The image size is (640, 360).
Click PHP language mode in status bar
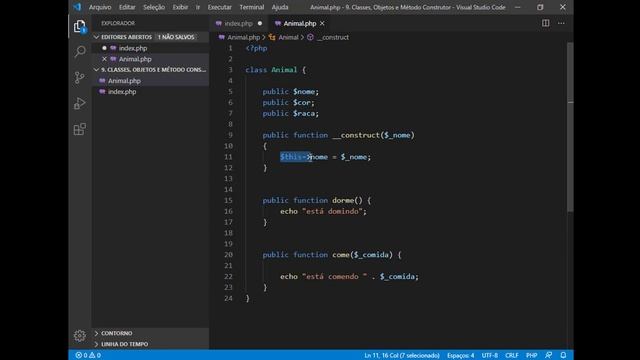click(531, 355)
